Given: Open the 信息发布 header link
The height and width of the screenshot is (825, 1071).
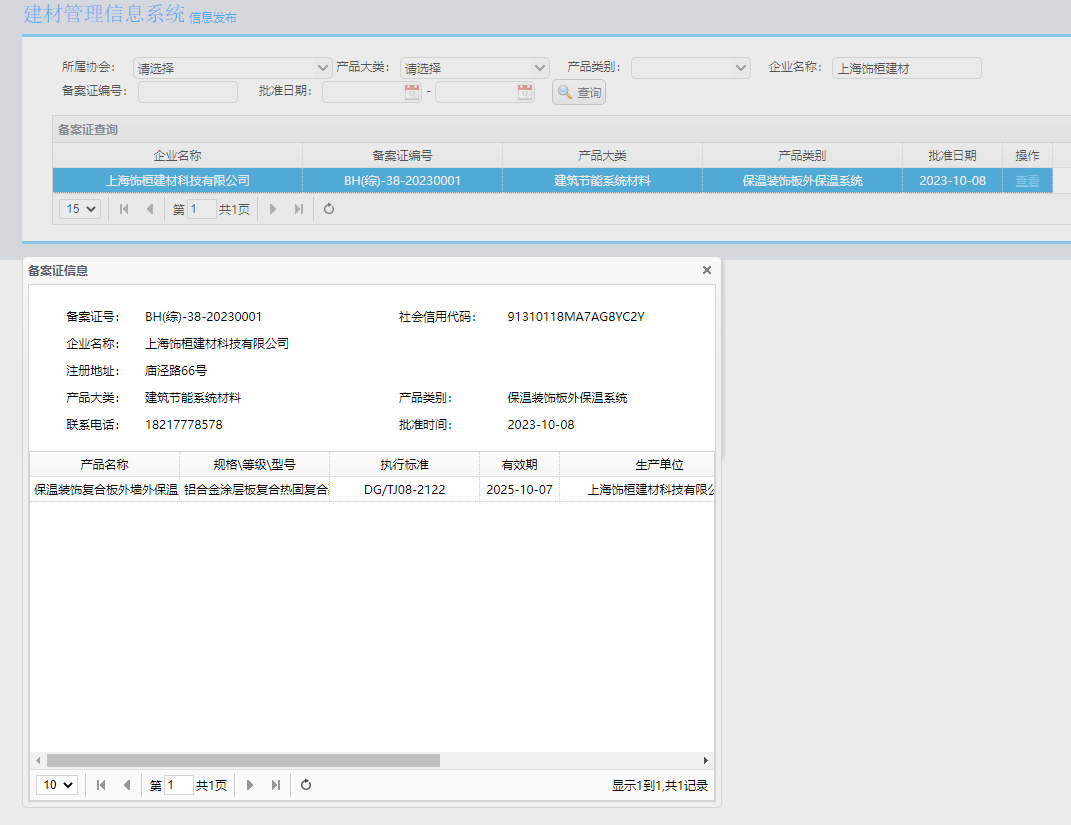Looking at the screenshot, I should point(212,18).
